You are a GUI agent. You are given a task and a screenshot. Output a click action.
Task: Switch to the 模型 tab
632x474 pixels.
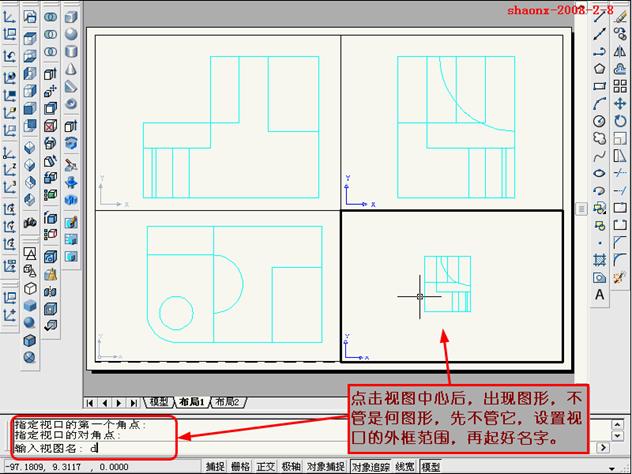(158, 402)
